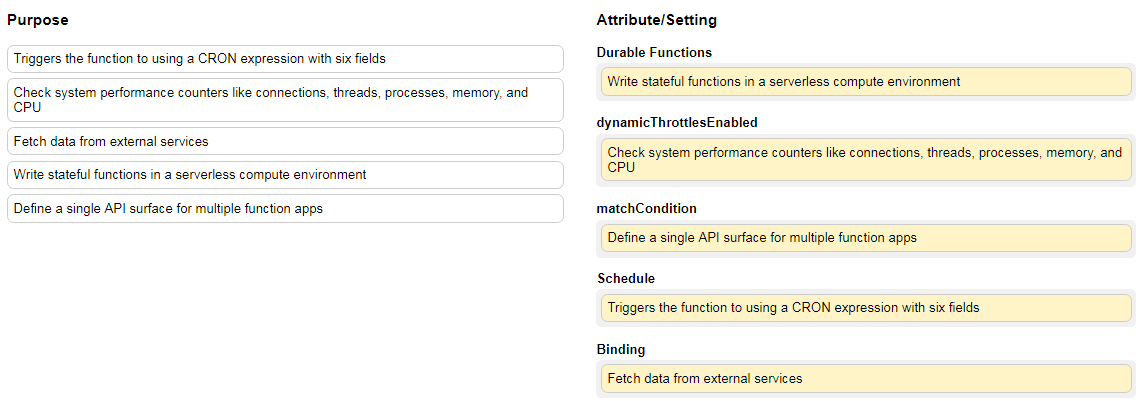1136x401 pixels.
Task: Click the dynamicThrottlesEnabled label
Action: pos(677,123)
